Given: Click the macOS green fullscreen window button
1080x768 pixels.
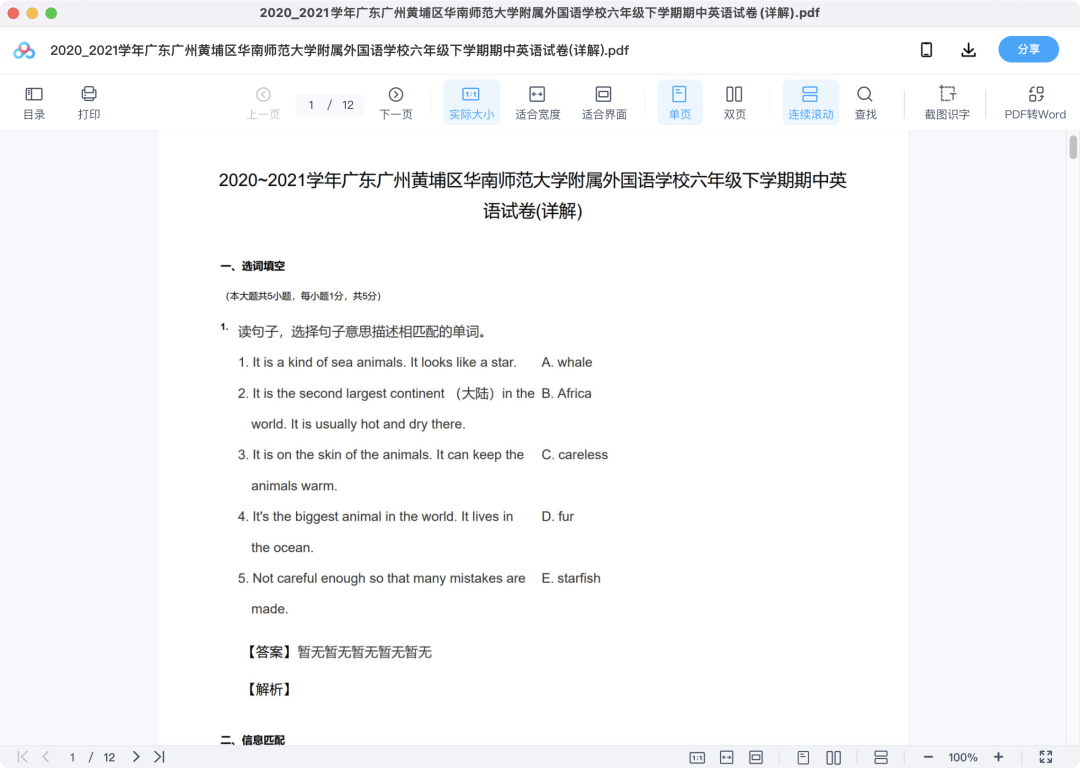Looking at the screenshot, I should click(51, 13).
